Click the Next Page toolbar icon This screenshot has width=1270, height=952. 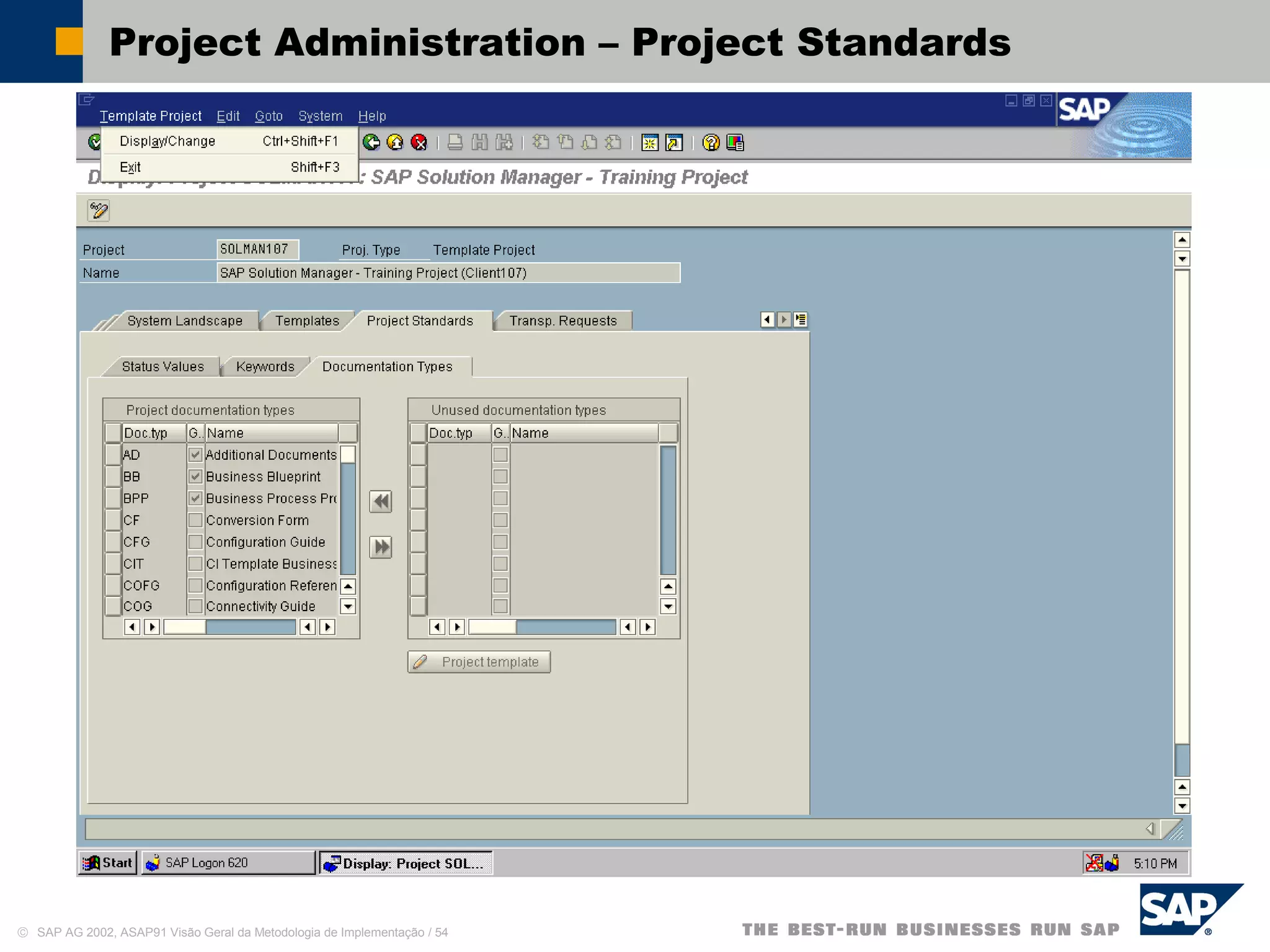(589, 143)
